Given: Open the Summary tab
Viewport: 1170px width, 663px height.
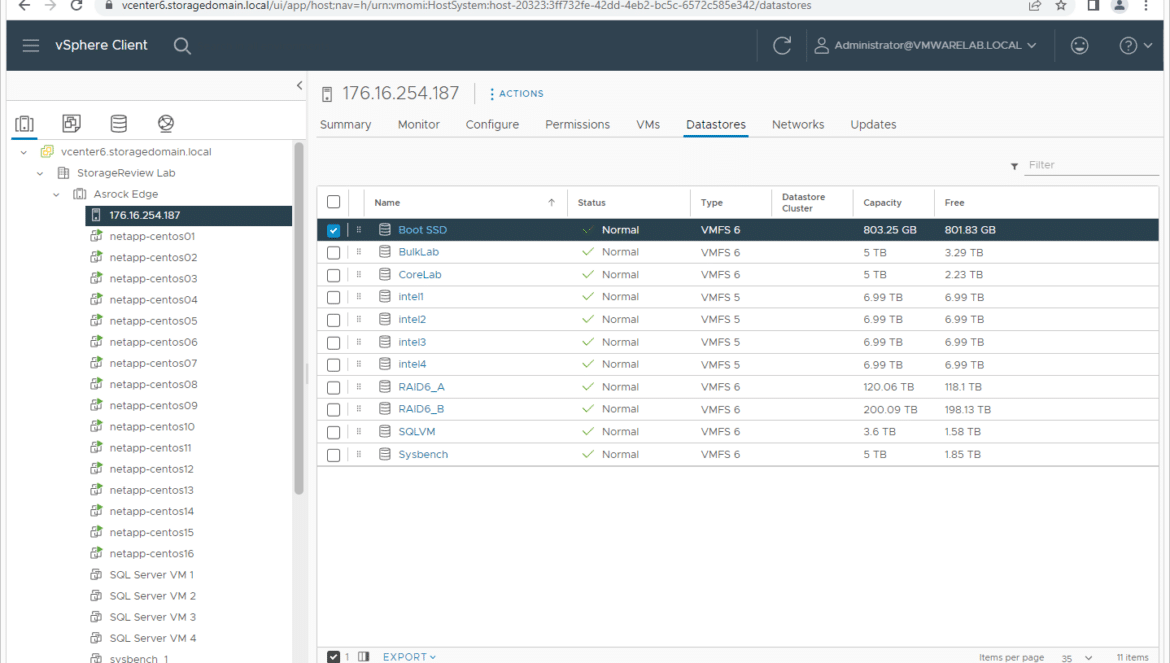Looking at the screenshot, I should [x=345, y=125].
